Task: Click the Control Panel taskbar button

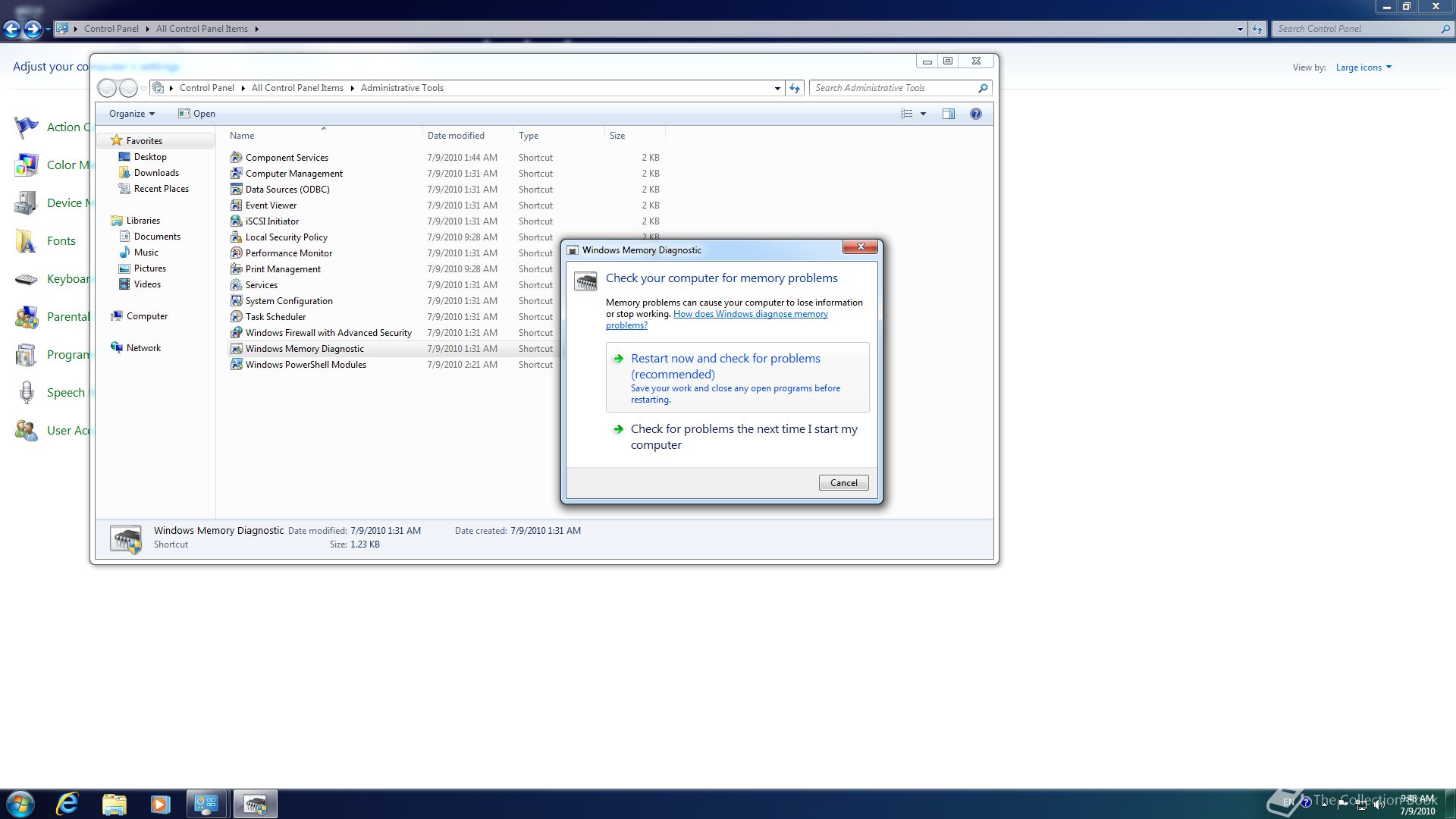Action: pos(206,804)
